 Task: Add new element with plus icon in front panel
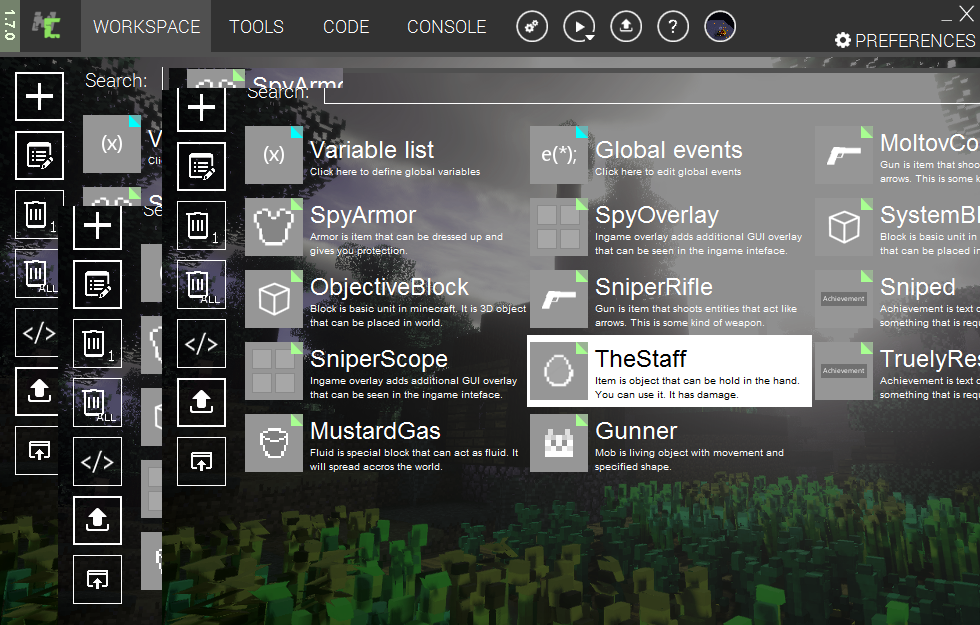(x=201, y=108)
